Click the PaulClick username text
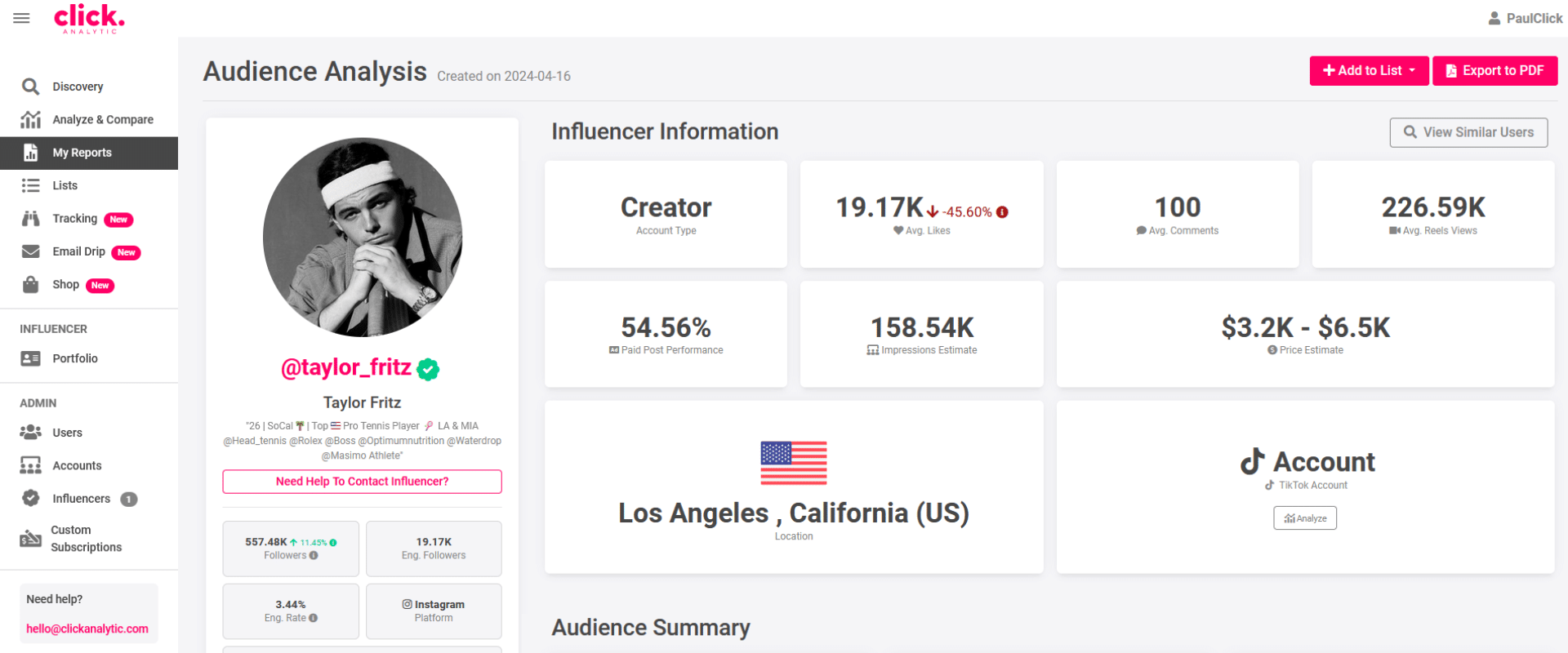Image resolution: width=1568 pixels, height=653 pixels. [x=1534, y=18]
